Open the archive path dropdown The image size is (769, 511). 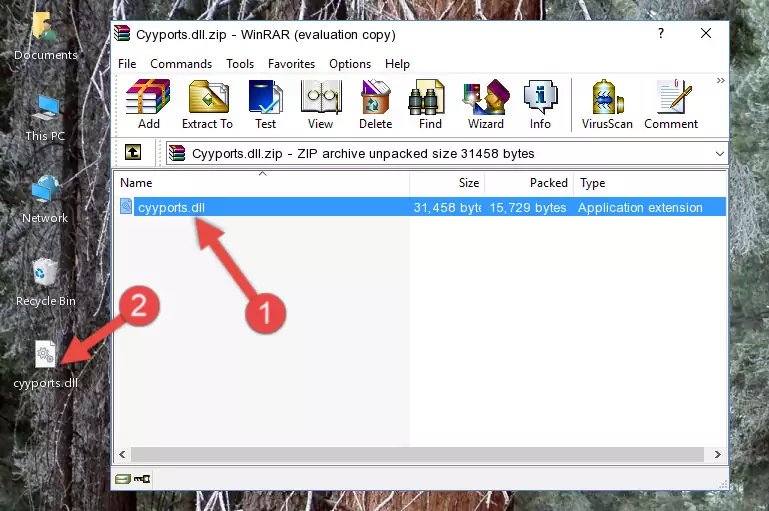719,153
